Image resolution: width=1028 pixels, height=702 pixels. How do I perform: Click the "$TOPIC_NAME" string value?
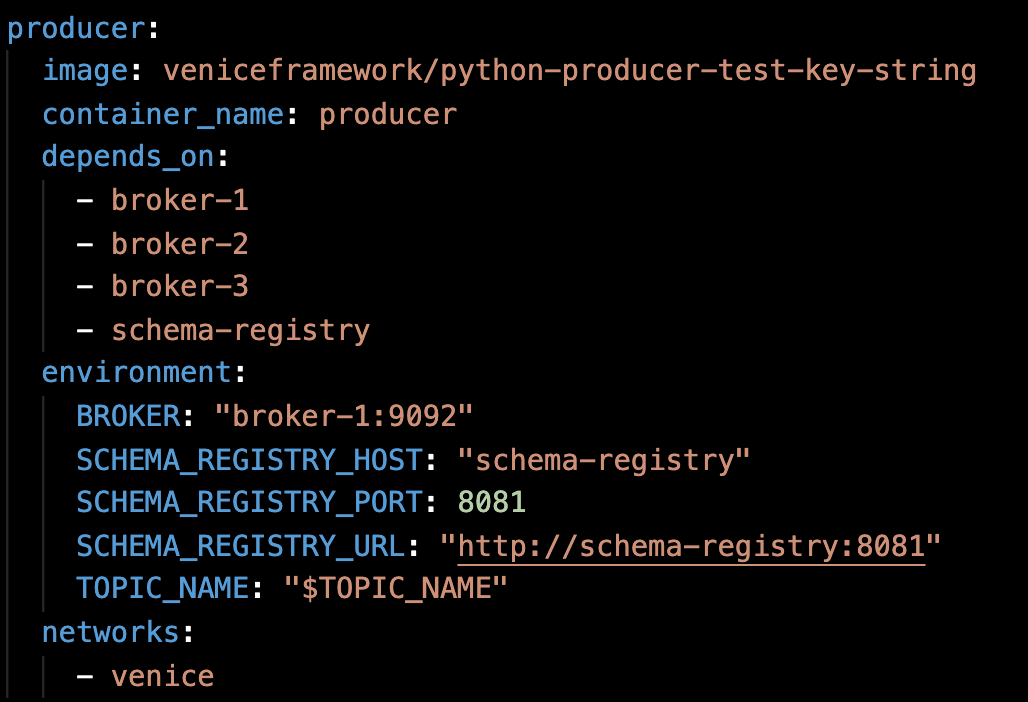click(396, 589)
